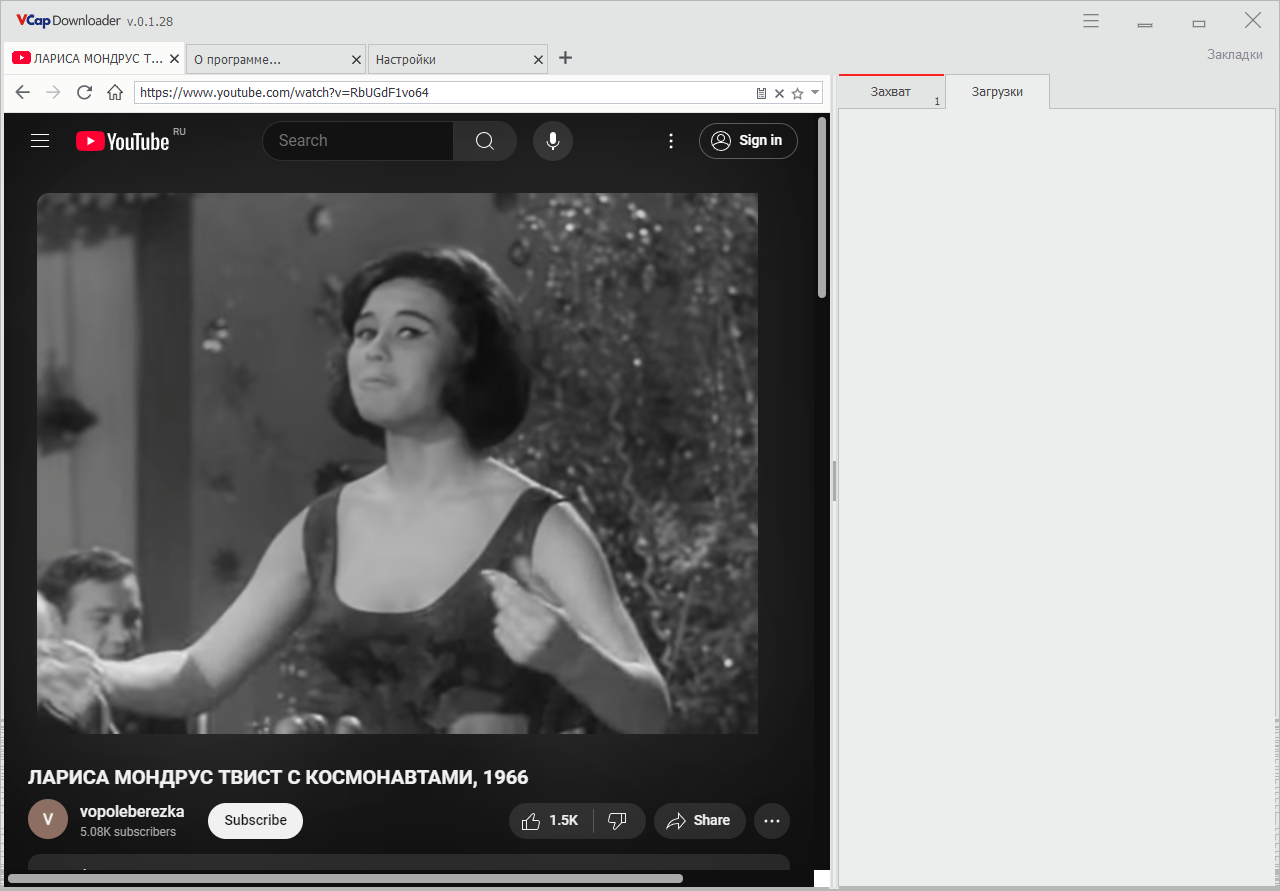This screenshot has height=891, width=1280.
Task: Click the Share button
Action: [x=700, y=821]
